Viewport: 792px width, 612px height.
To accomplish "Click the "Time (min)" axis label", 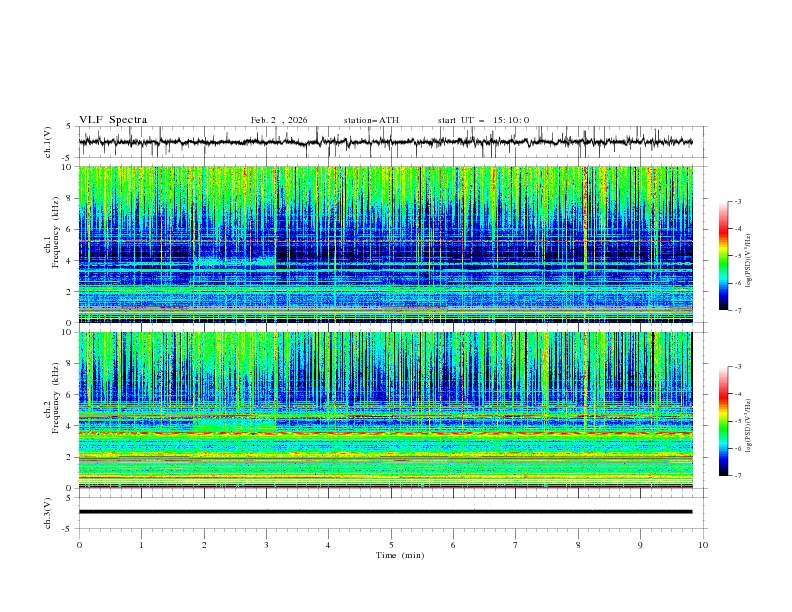I will pyautogui.click(x=400, y=555).
